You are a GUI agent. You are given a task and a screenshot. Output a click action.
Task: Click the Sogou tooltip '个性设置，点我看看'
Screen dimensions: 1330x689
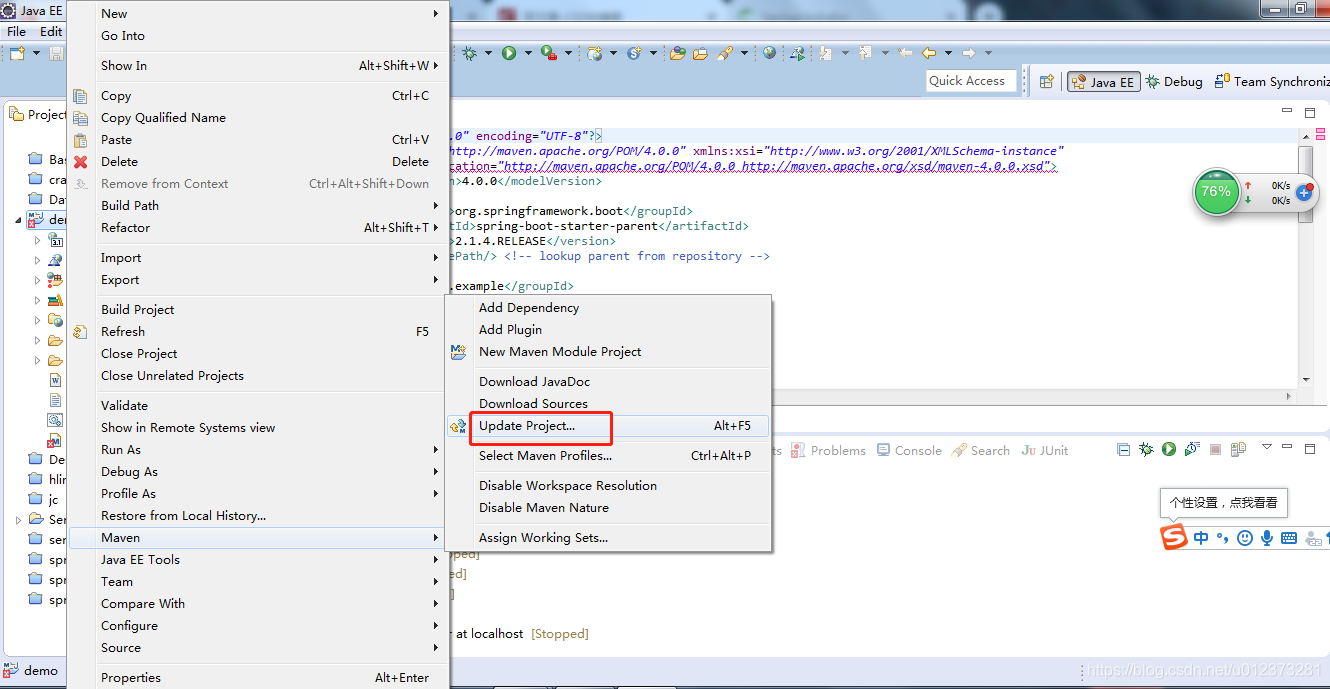click(x=1224, y=503)
